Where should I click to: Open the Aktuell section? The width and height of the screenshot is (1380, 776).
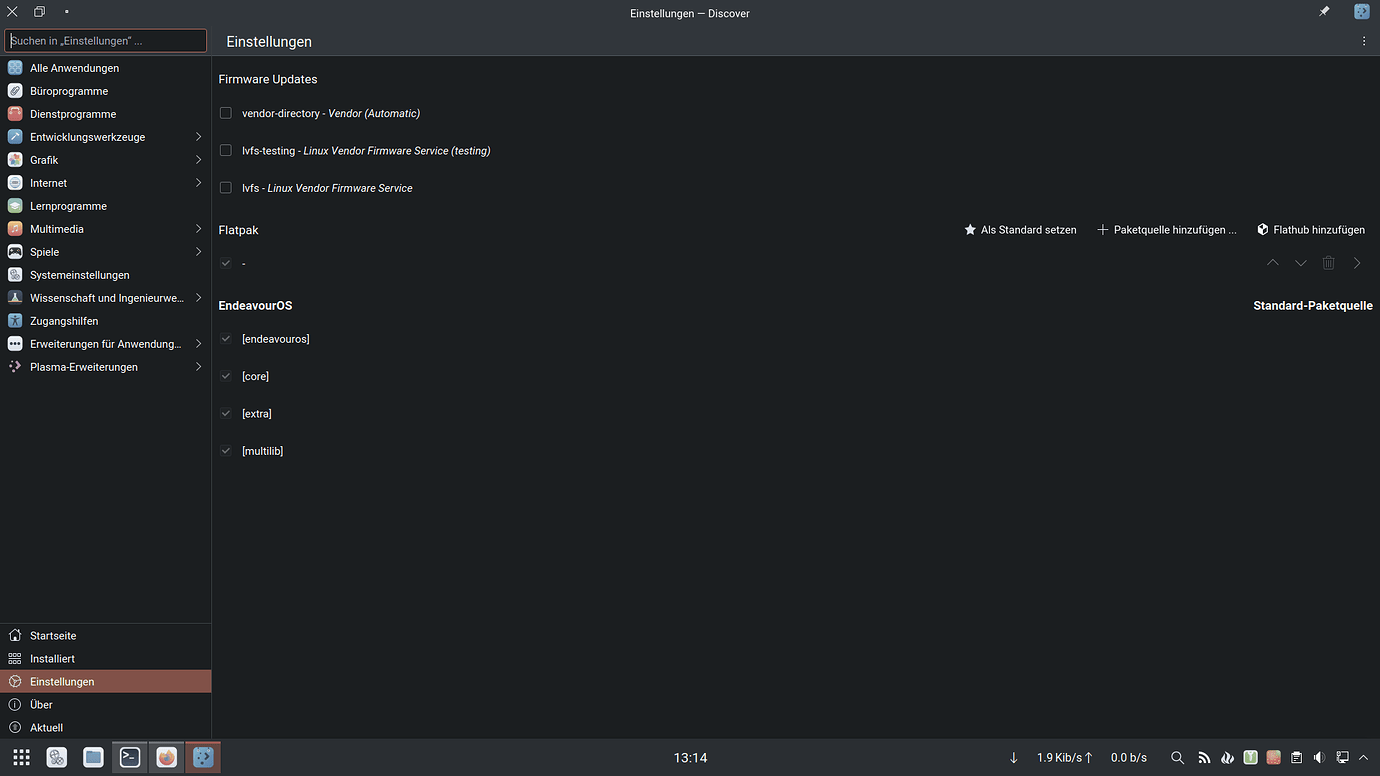[45, 727]
